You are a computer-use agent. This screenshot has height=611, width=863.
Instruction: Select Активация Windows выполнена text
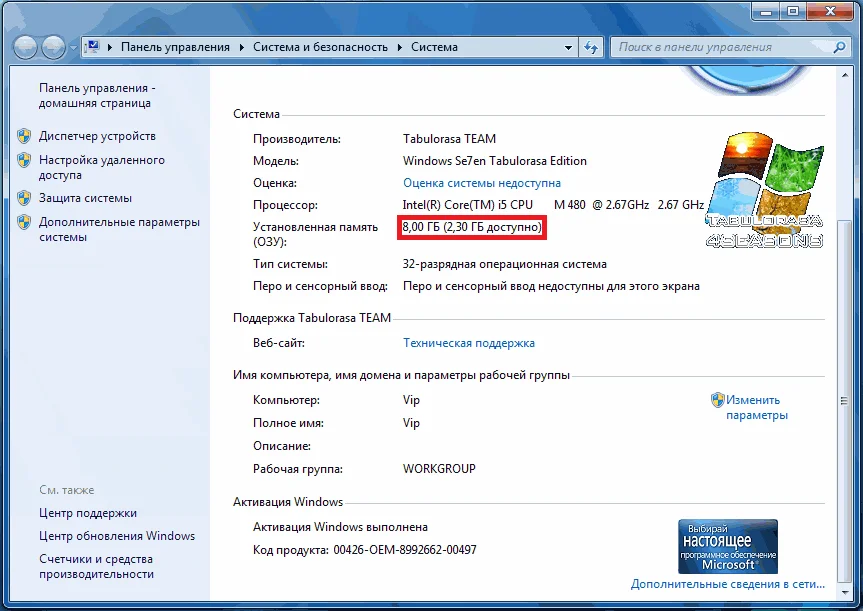click(x=340, y=527)
